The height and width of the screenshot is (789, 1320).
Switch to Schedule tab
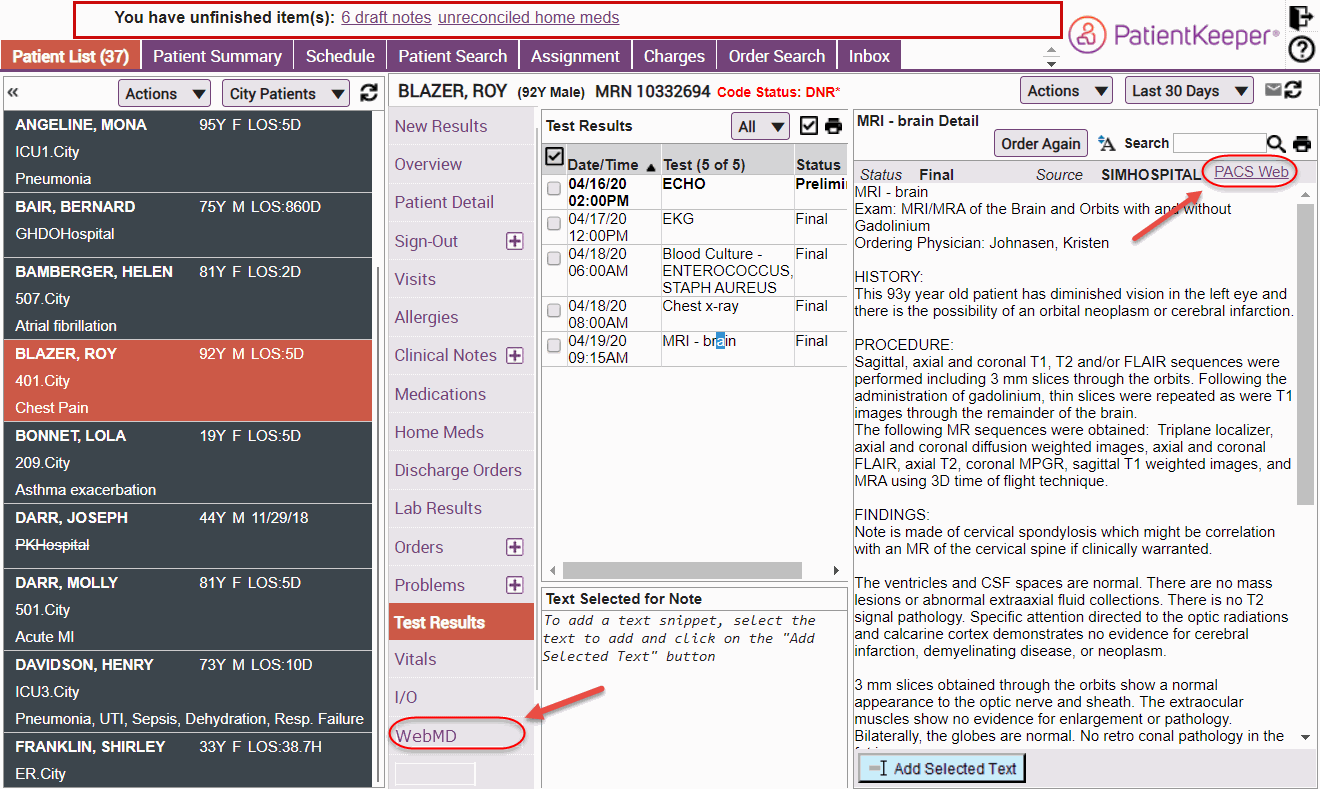340,56
